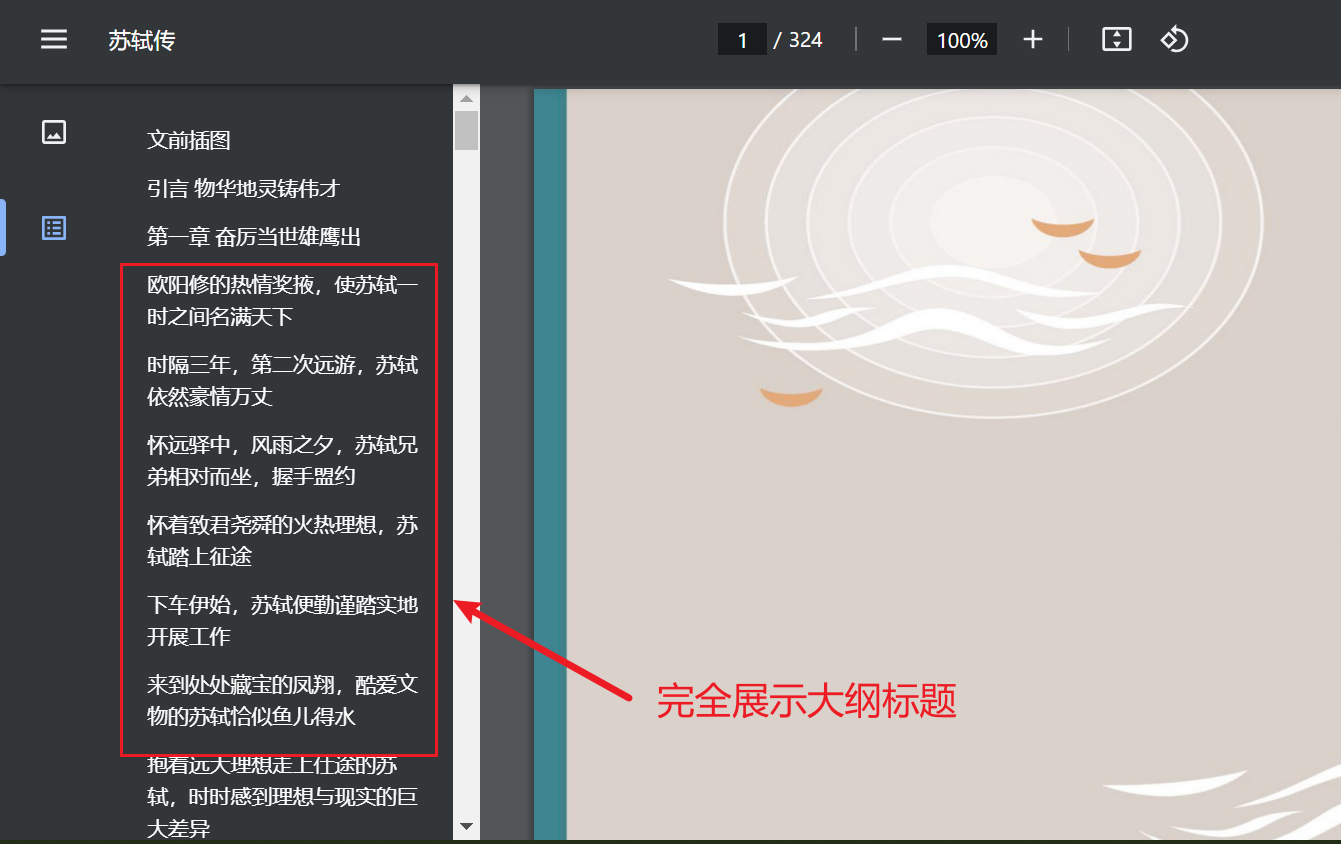Click the sidebar scrollbar down arrow
Viewport: 1341px width, 844px height.
pos(466,827)
